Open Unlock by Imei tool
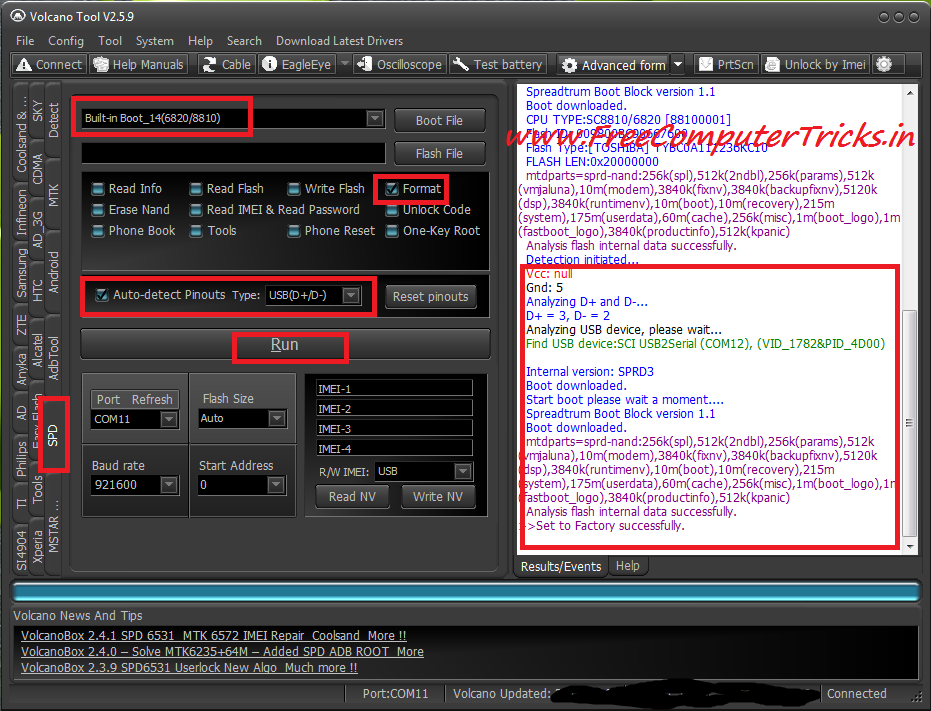 click(x=816, y=64)
